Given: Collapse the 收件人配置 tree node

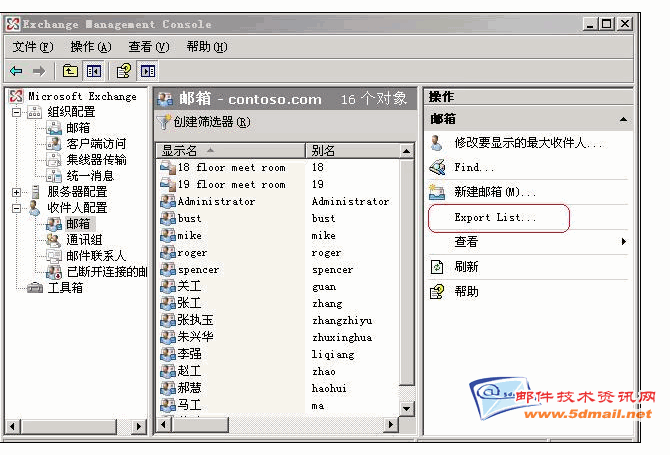Looking at the screenshot, I should [17, 208].
